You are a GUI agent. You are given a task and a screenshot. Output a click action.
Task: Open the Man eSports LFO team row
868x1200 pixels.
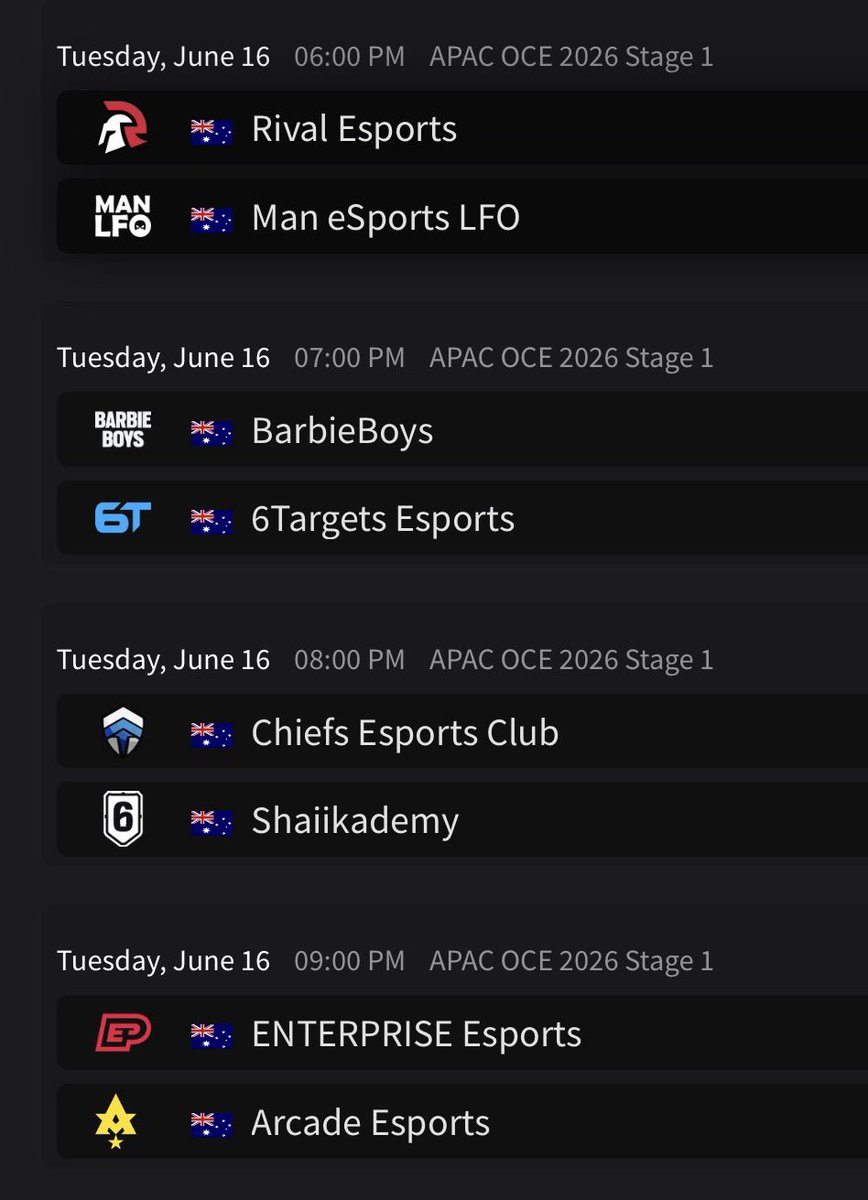(462, 216)
